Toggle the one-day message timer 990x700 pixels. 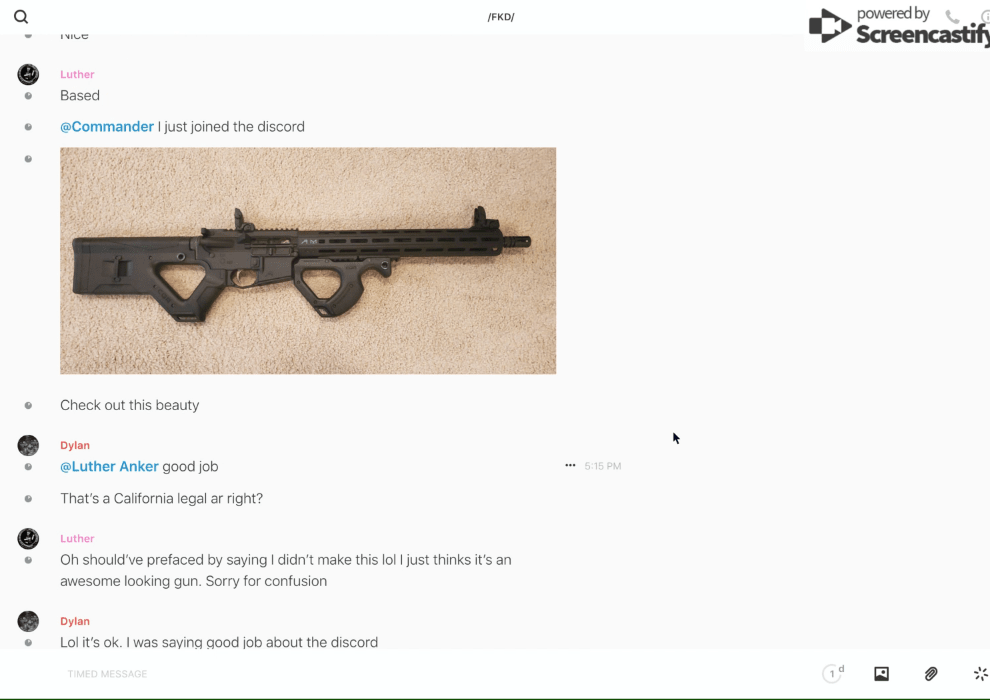coord(833,673)
